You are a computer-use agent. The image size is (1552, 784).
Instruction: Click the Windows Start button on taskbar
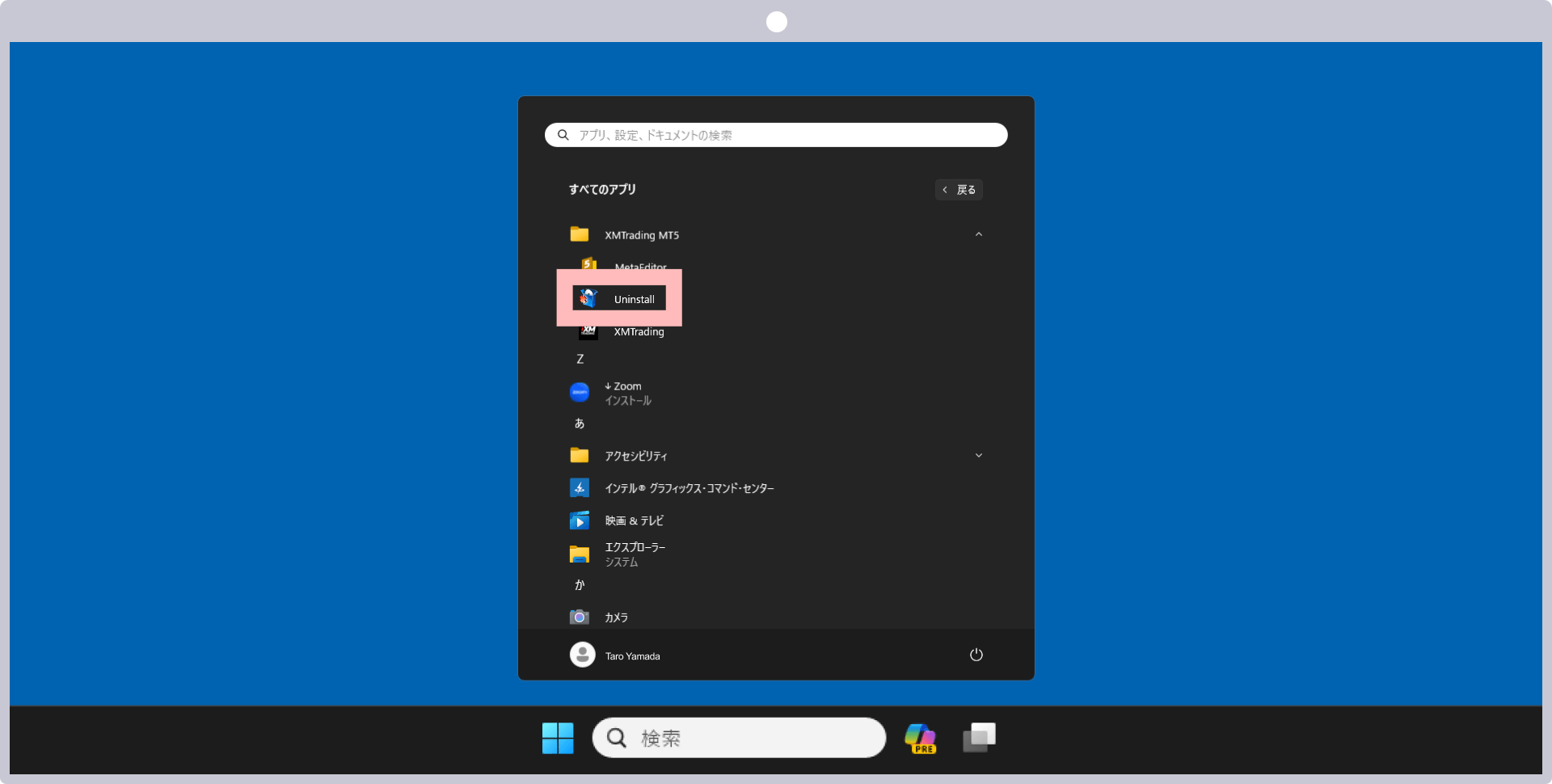[558, 738]
